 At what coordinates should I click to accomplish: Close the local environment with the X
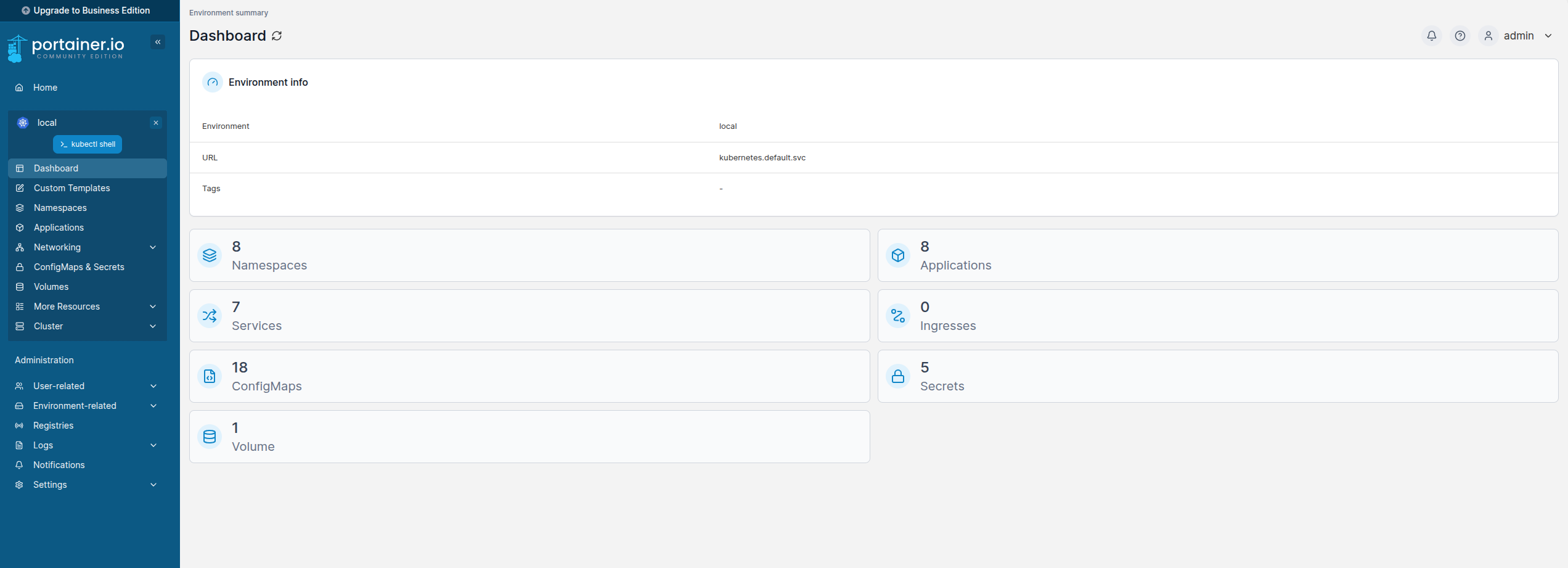coord(156,123)
